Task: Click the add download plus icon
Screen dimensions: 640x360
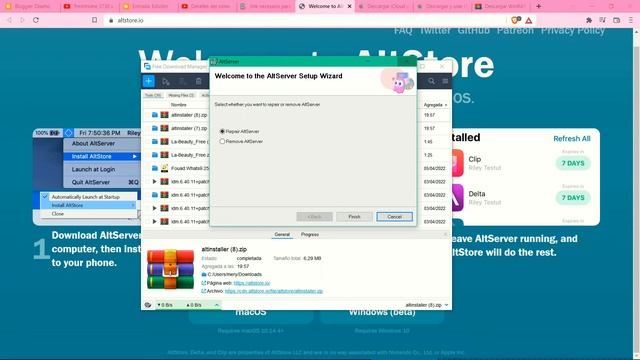Action: pos(149,81)
